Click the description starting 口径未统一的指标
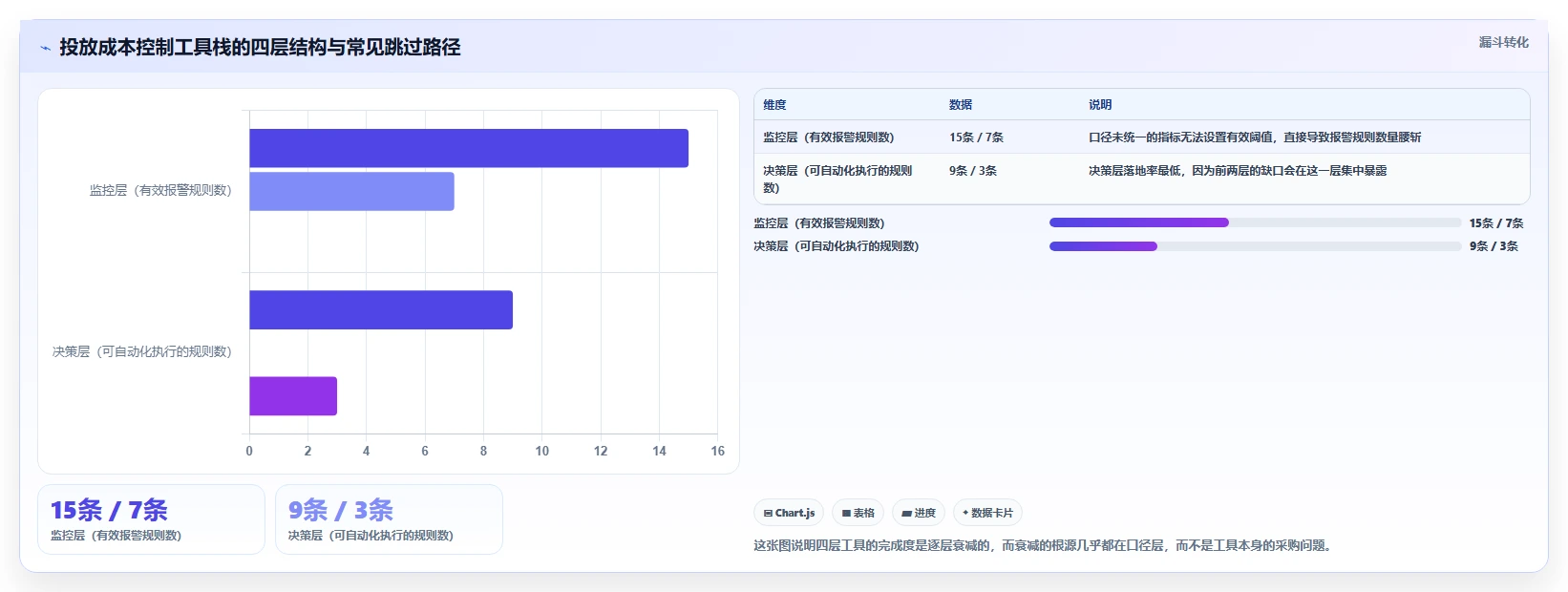Image resolution: width=1568 pixels, height=592 pixels. coord(1255,137)
